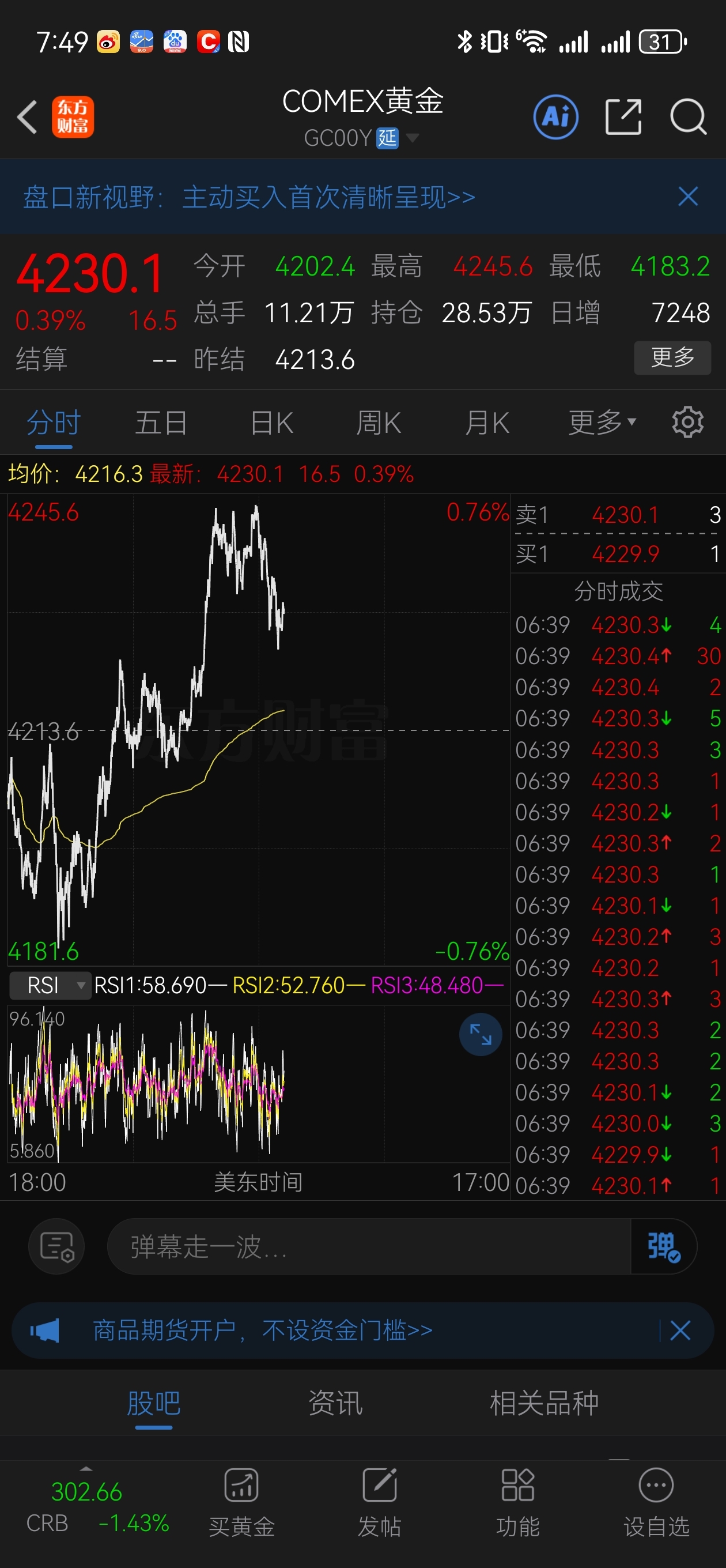Open the 资讯 news tab
This screenshot has height=1568, width=726.
[x=335, y=1404]
